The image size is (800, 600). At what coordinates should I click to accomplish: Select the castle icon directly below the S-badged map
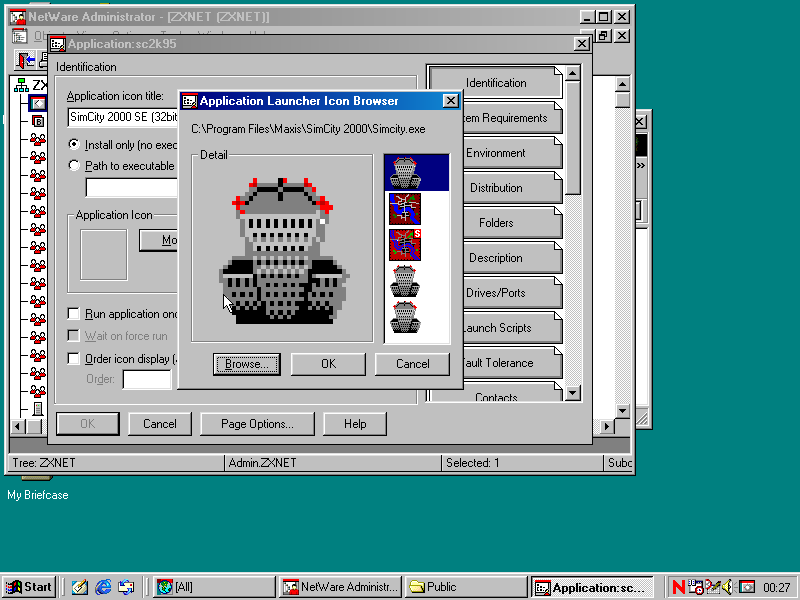[x=405, y=281]
